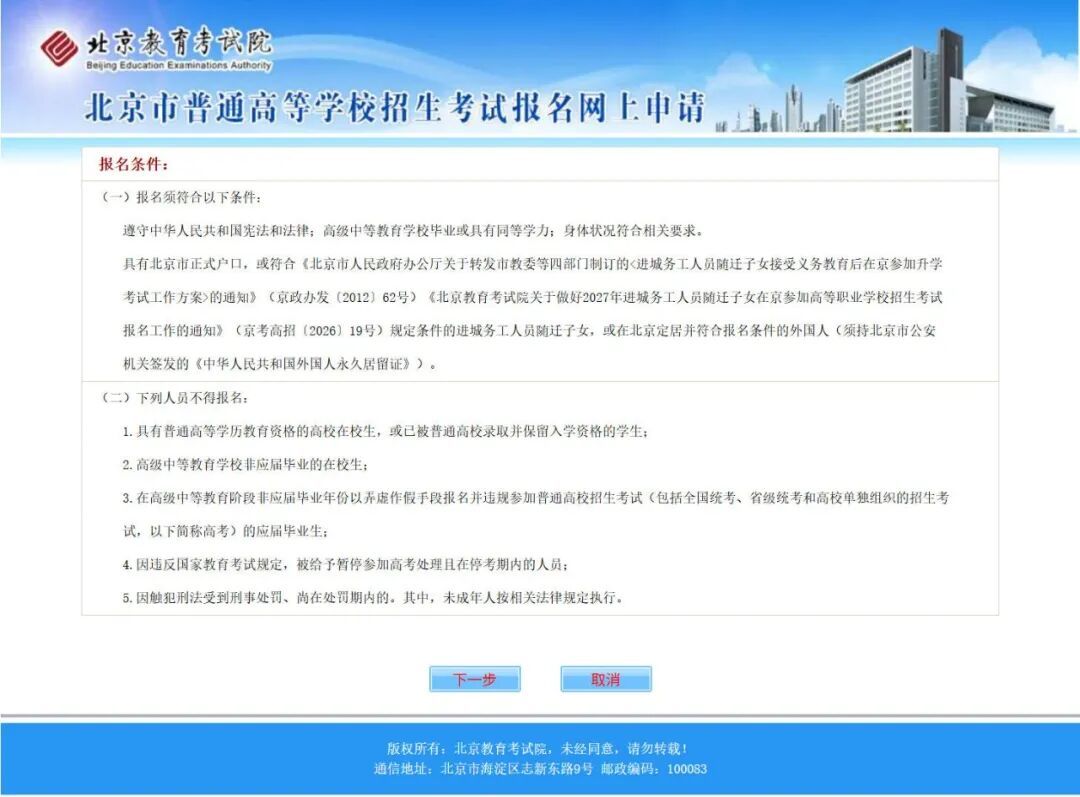1080x797 pixels.
Task: Click the line starting 具有北京市正式户口
Action: click(x=532, y=264)
